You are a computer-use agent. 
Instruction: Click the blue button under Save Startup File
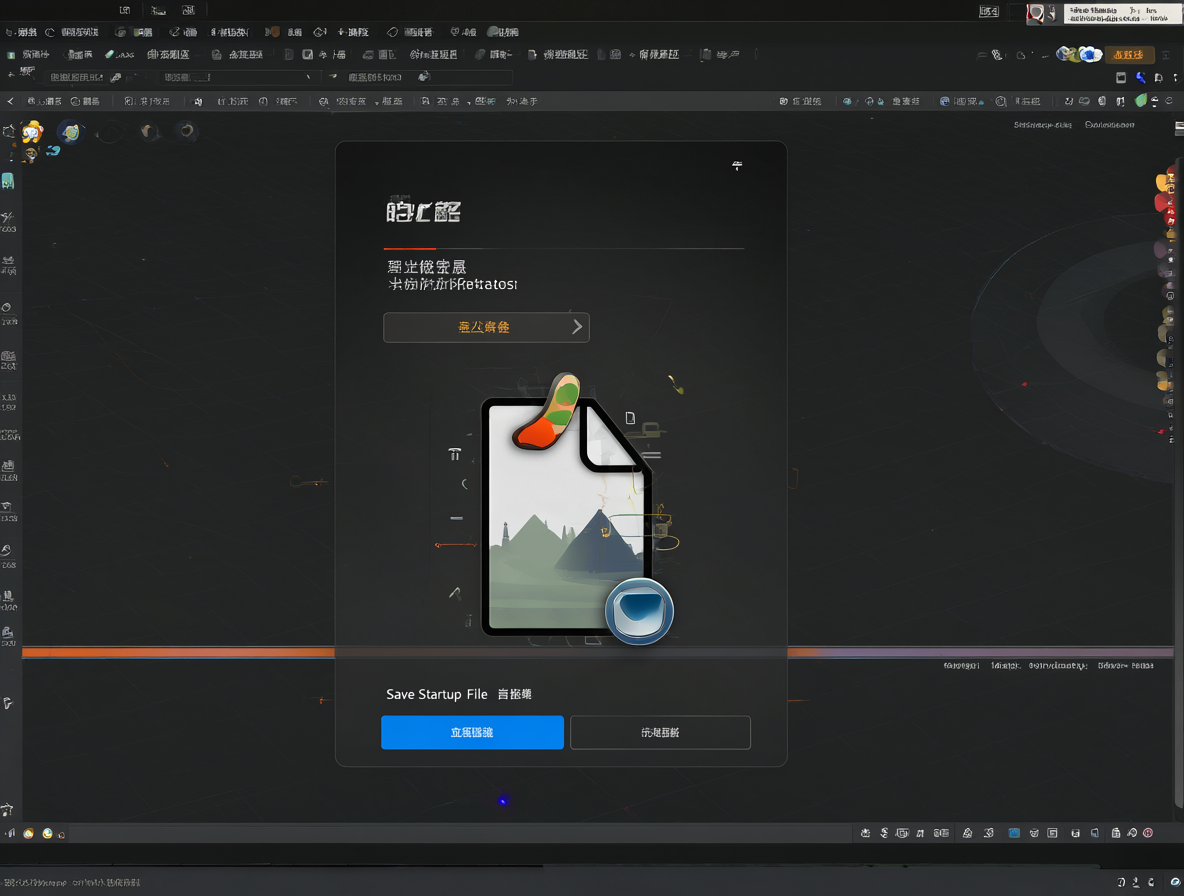pyautogui.click(x=472, y=732)
